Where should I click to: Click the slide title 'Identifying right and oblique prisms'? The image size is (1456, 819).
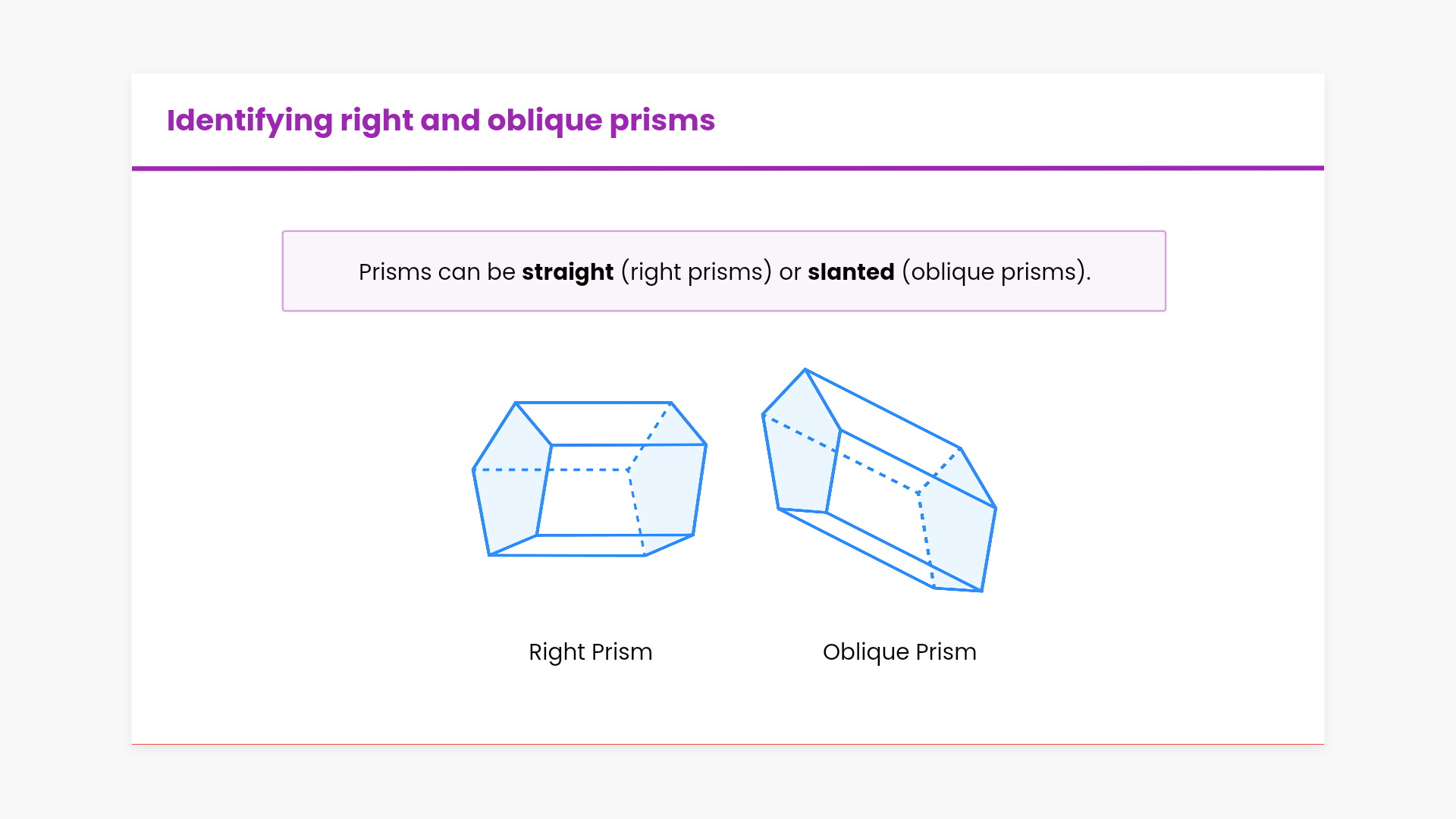(x=441, y=121)
